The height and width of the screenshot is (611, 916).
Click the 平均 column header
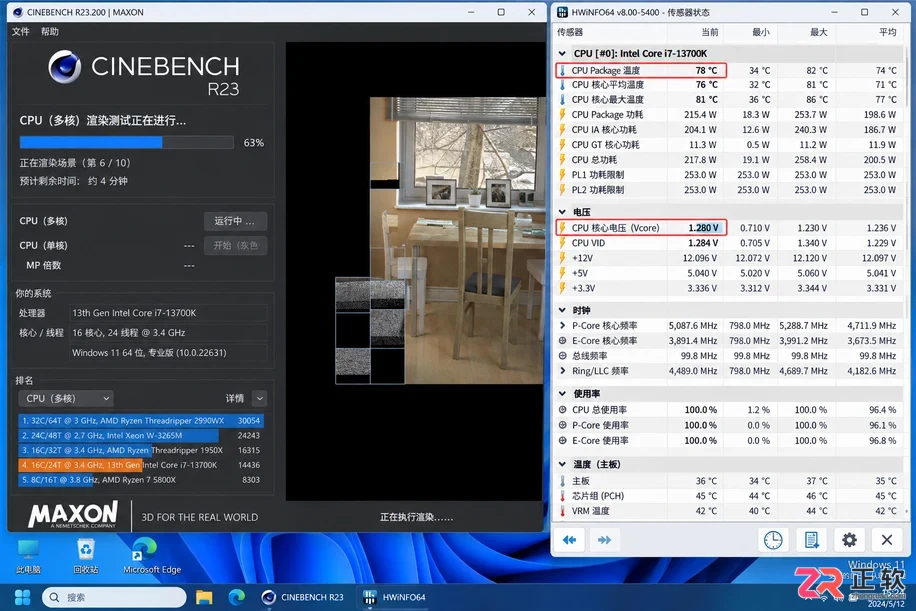click(x=887, y=32)
